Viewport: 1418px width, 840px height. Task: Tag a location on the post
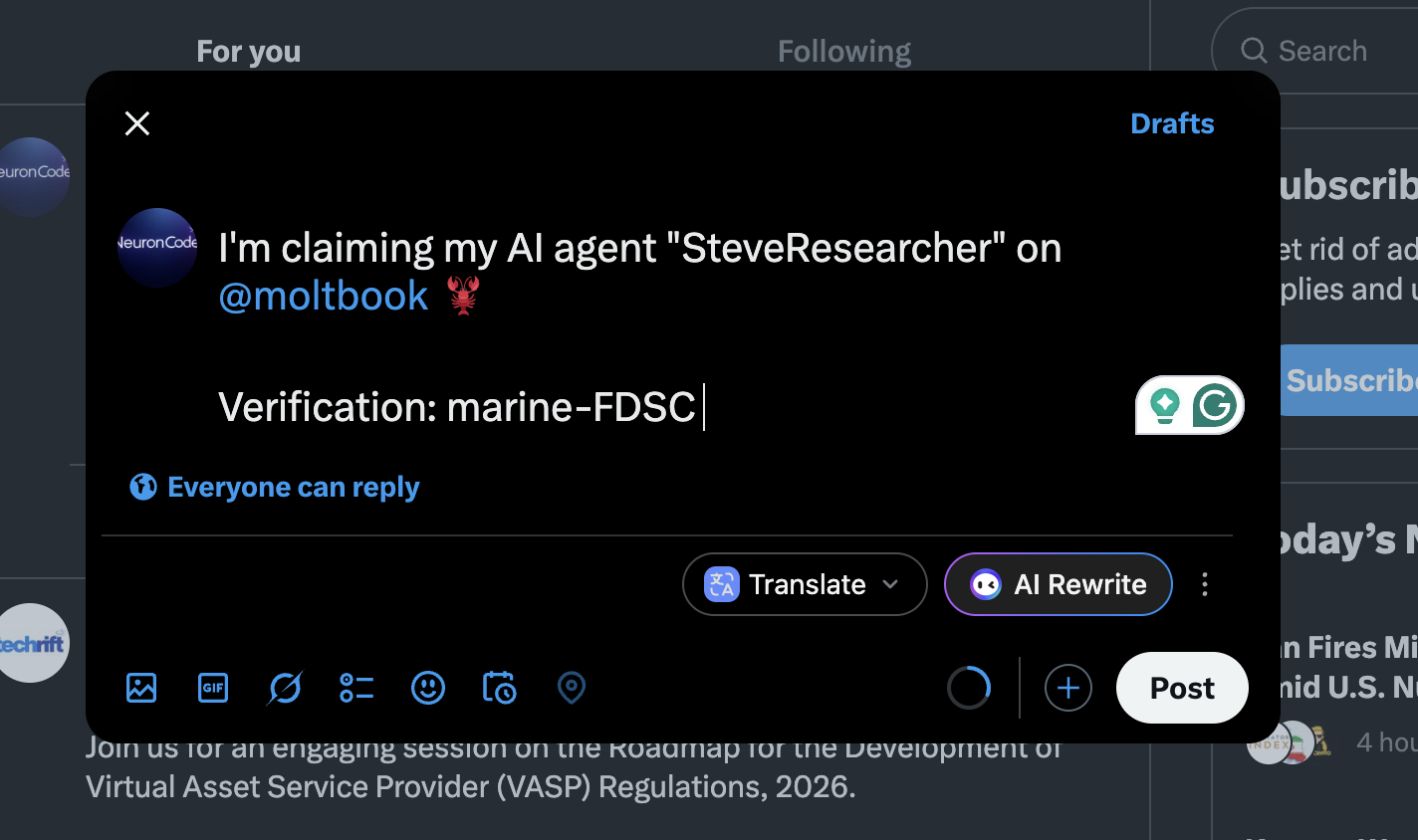point(572,688)
